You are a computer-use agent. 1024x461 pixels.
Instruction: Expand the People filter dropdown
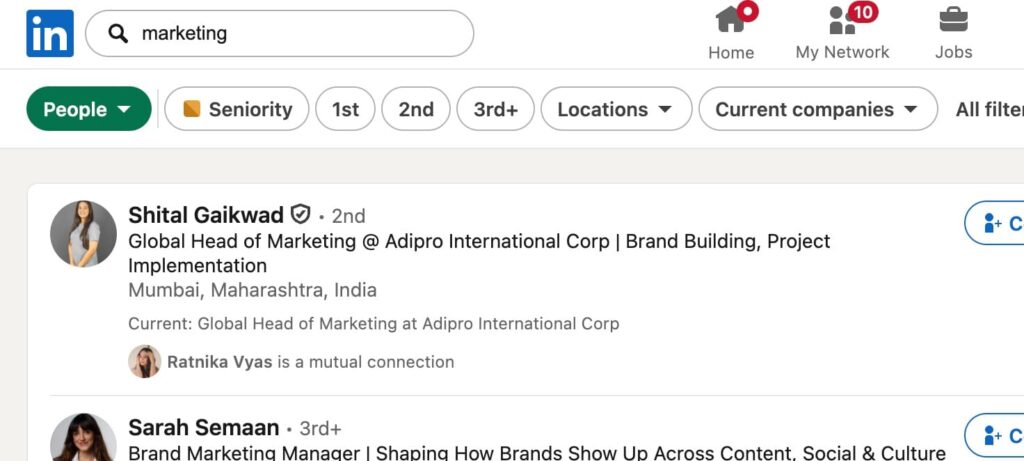89,108
